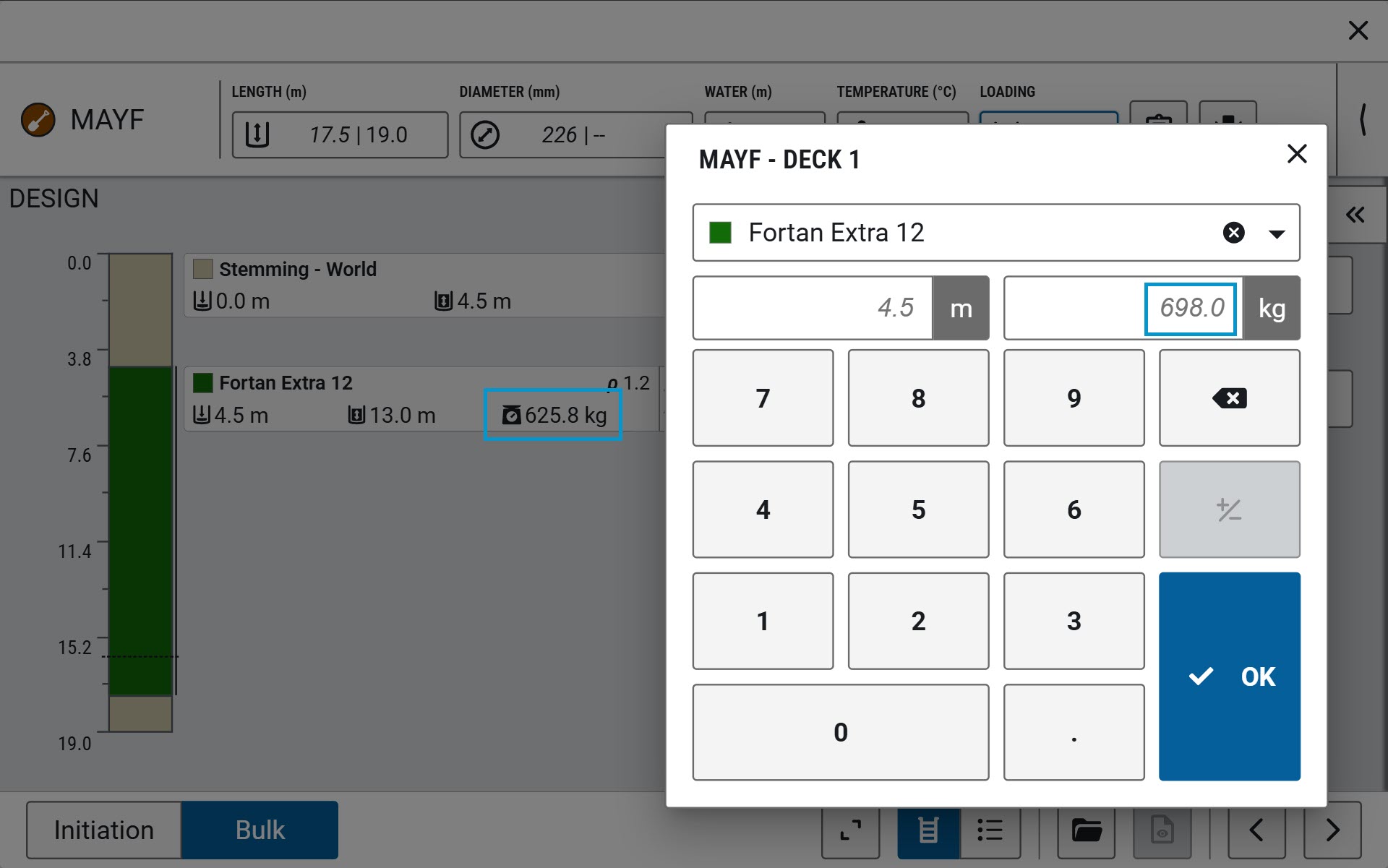Click the expand fullscreen icon

[x=851, y=830]
